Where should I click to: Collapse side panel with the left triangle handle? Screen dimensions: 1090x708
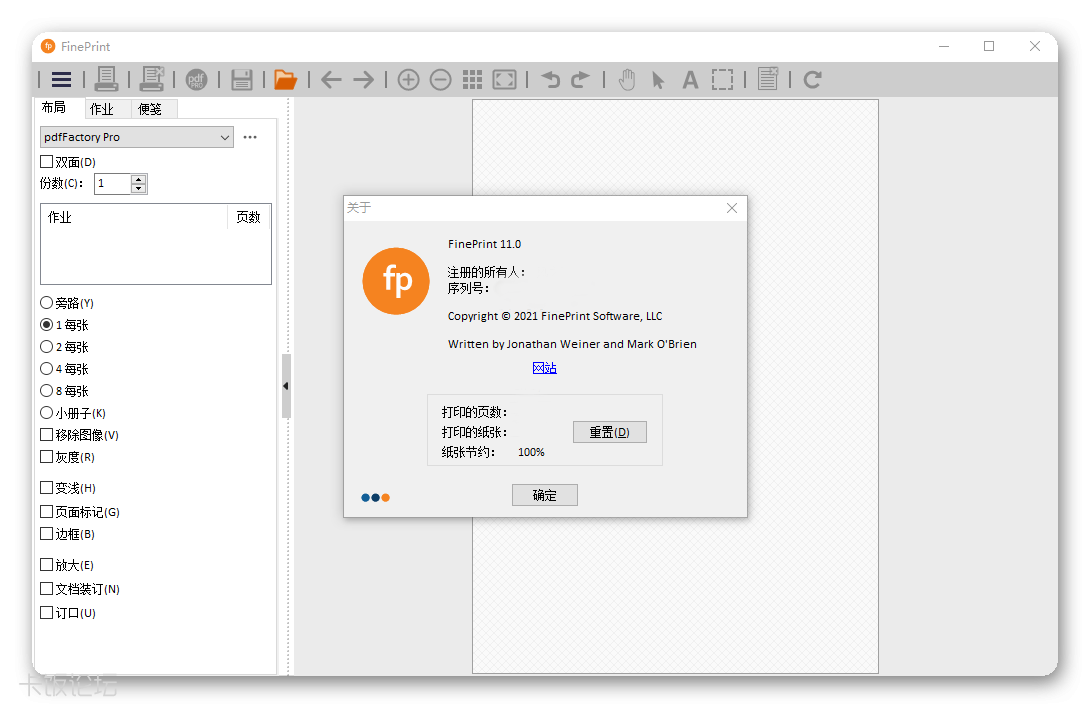286,386
